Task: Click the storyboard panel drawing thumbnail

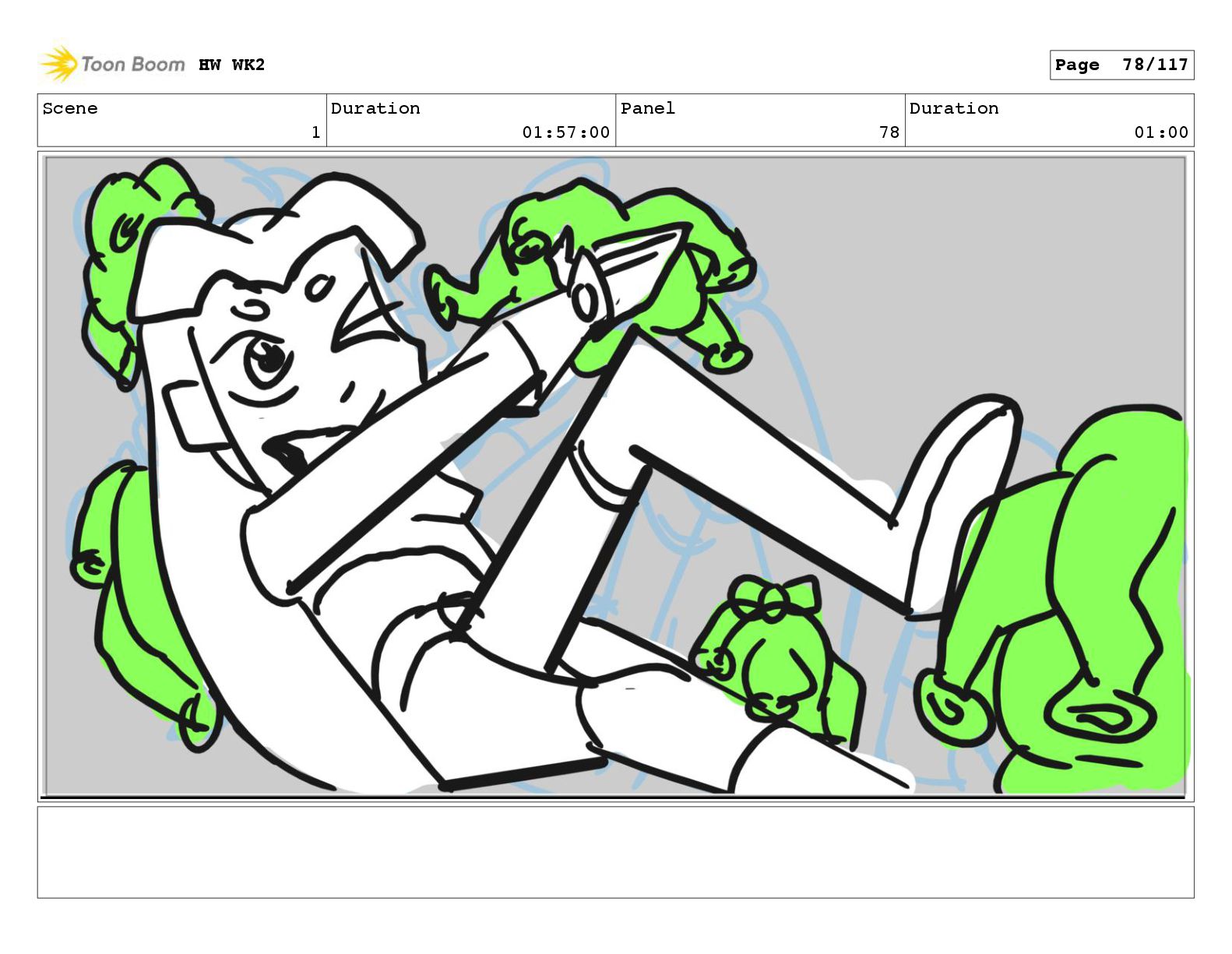Action: pos(615,477)
